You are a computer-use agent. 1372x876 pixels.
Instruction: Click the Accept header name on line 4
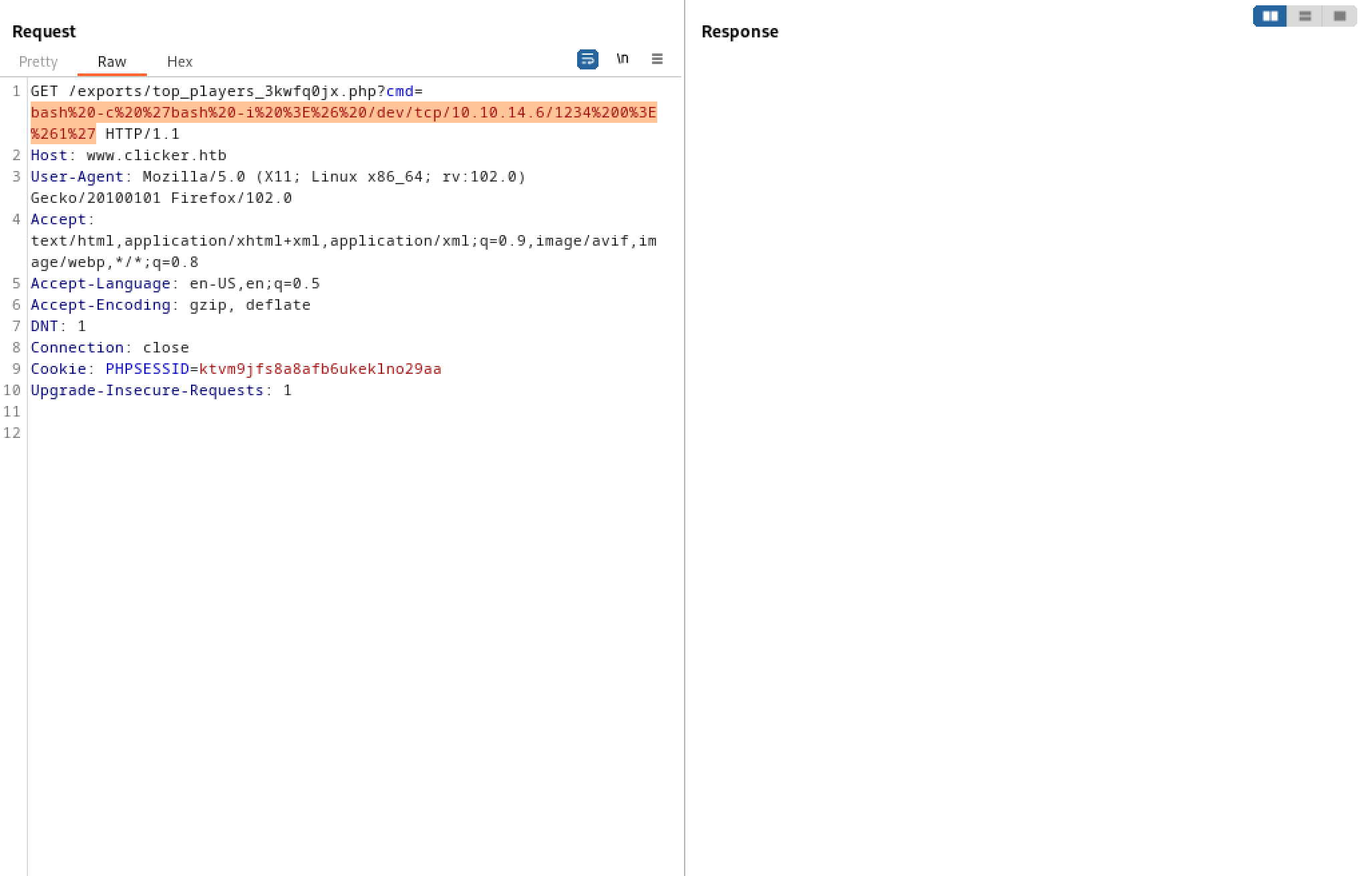[x=58, y=219]
